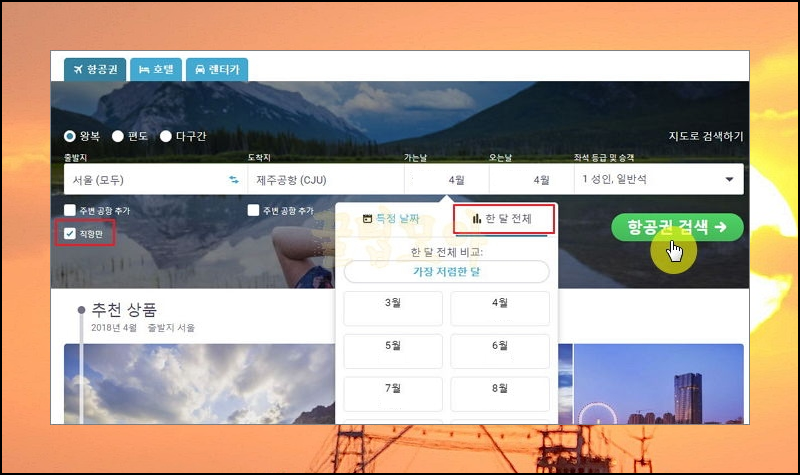
Task: Swap origin and destination arrows icon
Action: (x=234, y=180)
